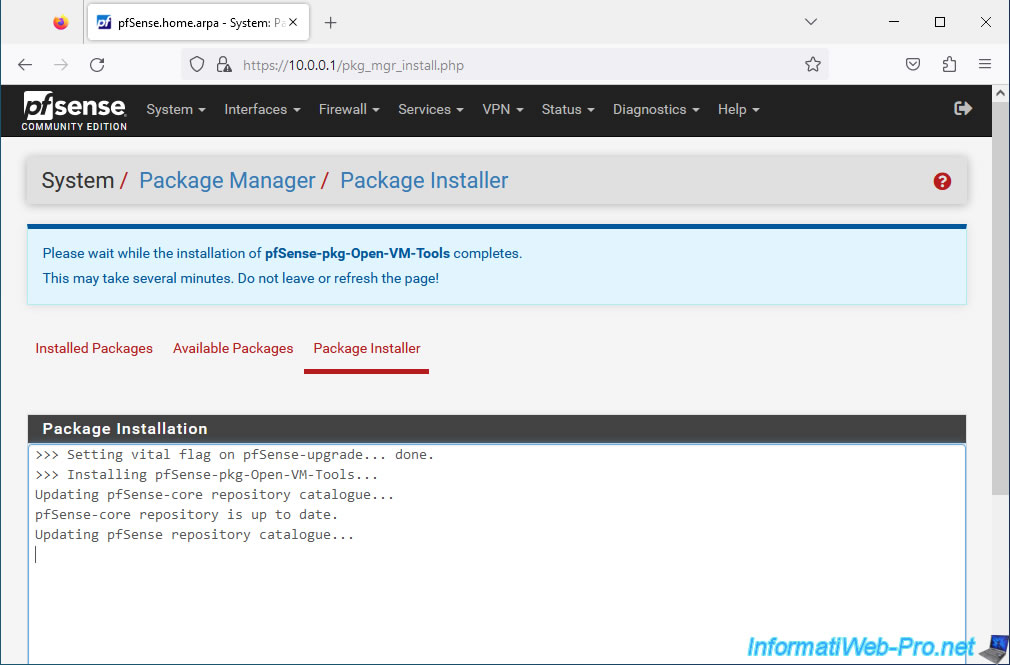Maximize the Firefox window
This screenshot has height=665, width=1010.
pos(940,22)
